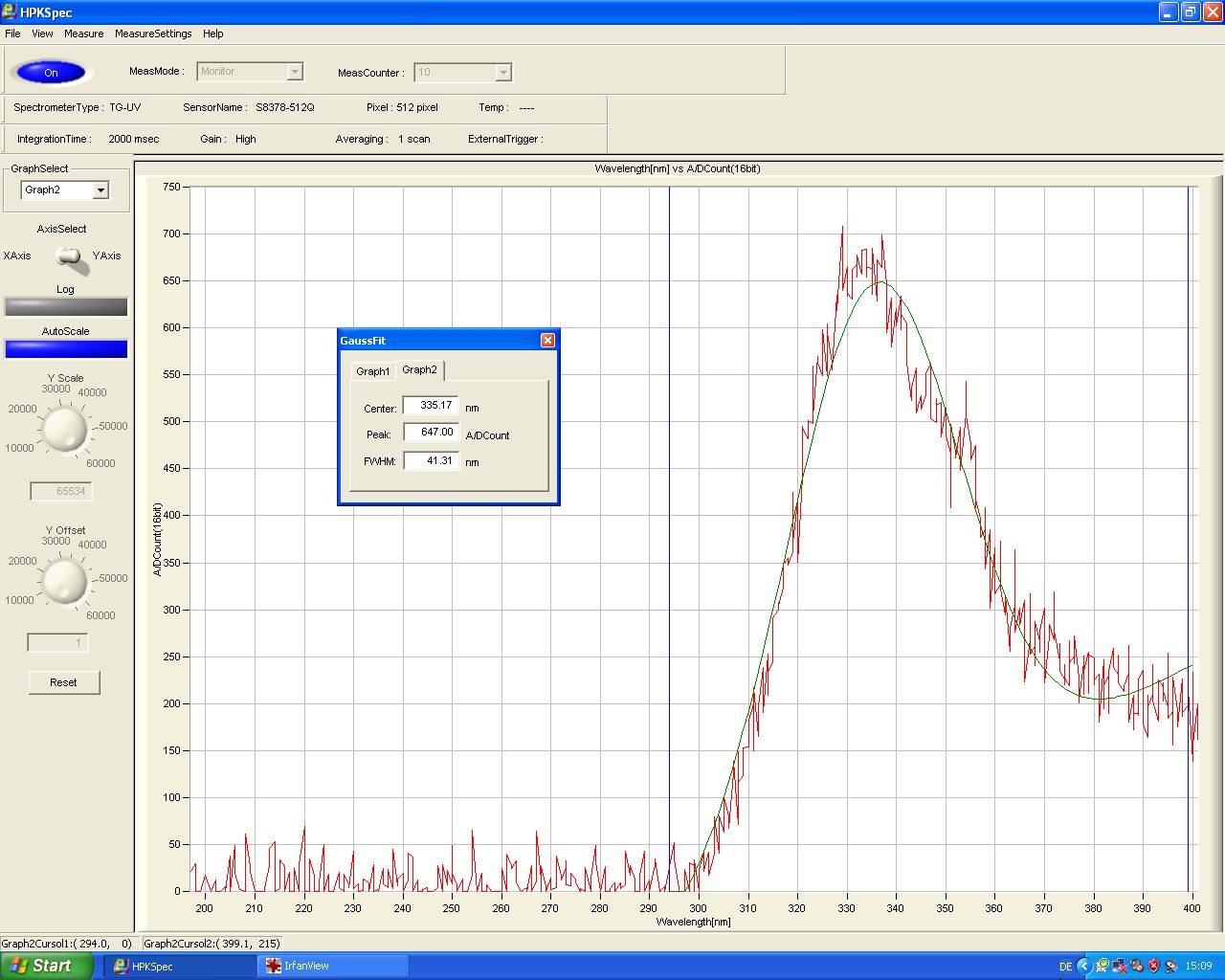Click the system tray expand arrow
This screenshot has width=1225, height=980.
[1084, 966]
